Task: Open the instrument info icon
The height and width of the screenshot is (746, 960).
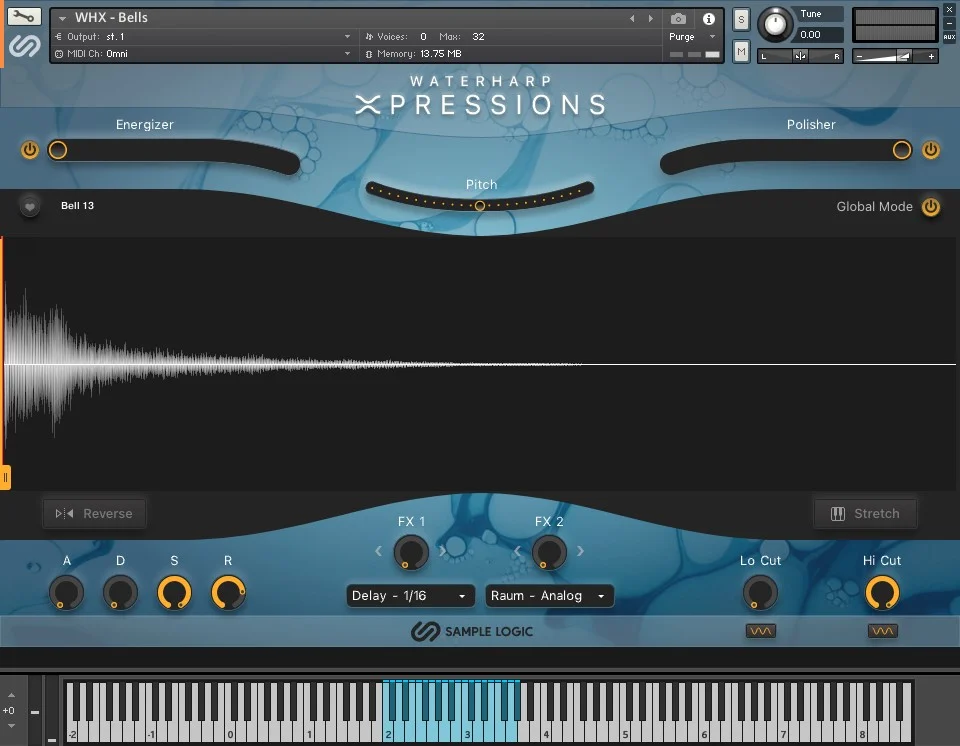Action: tap(708, 18)
